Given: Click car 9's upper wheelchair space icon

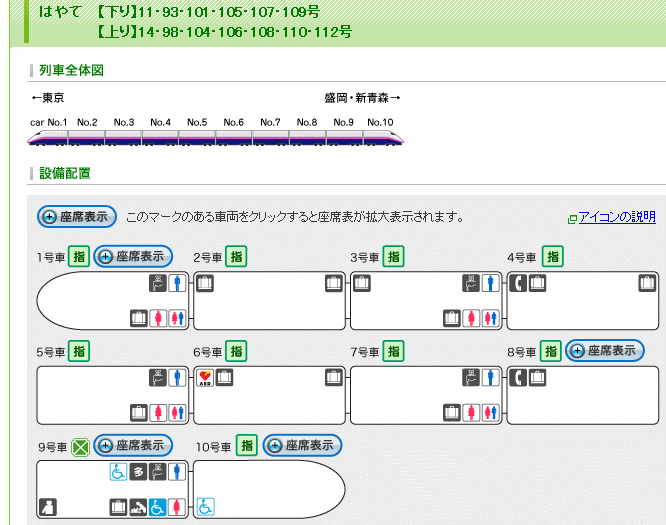Looking at the screenshot, I should pyautogui.click(x=119, y=472).
